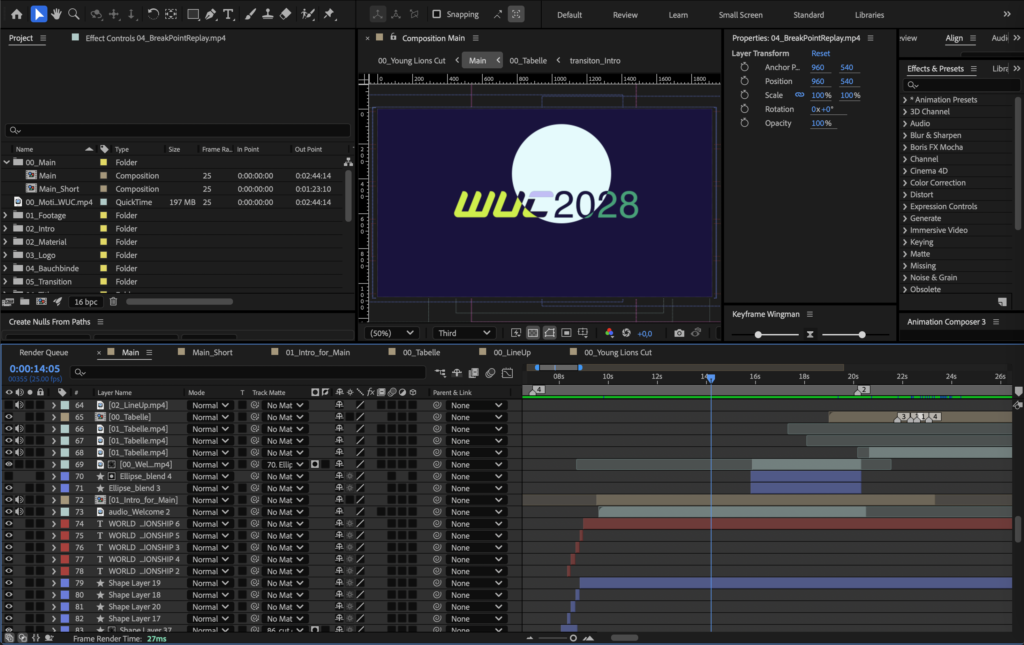This screenshot has width=1024, height=645.
Task: Select the Eraser tool
Action: click(x=286, y=14)
